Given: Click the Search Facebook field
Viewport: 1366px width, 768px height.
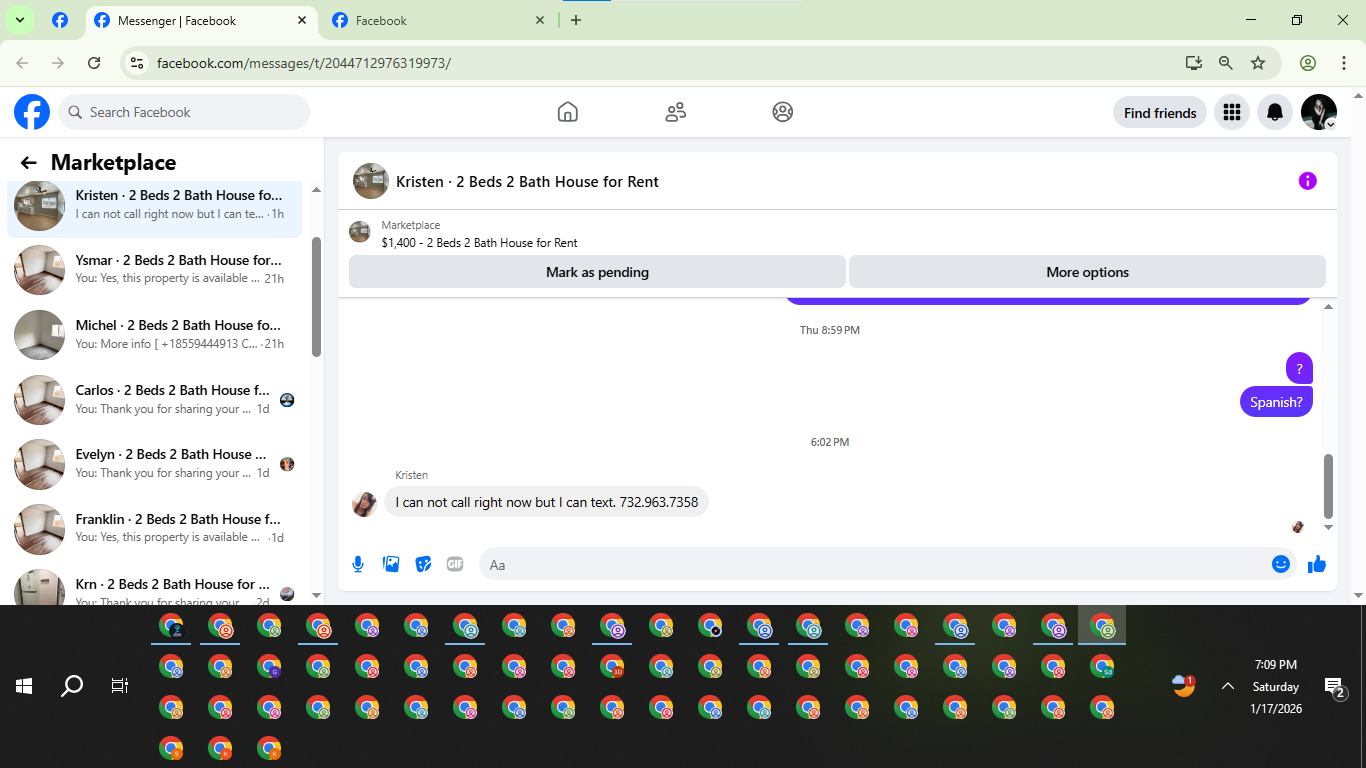Looking at the screenshot, I should (x=184, y=112).
